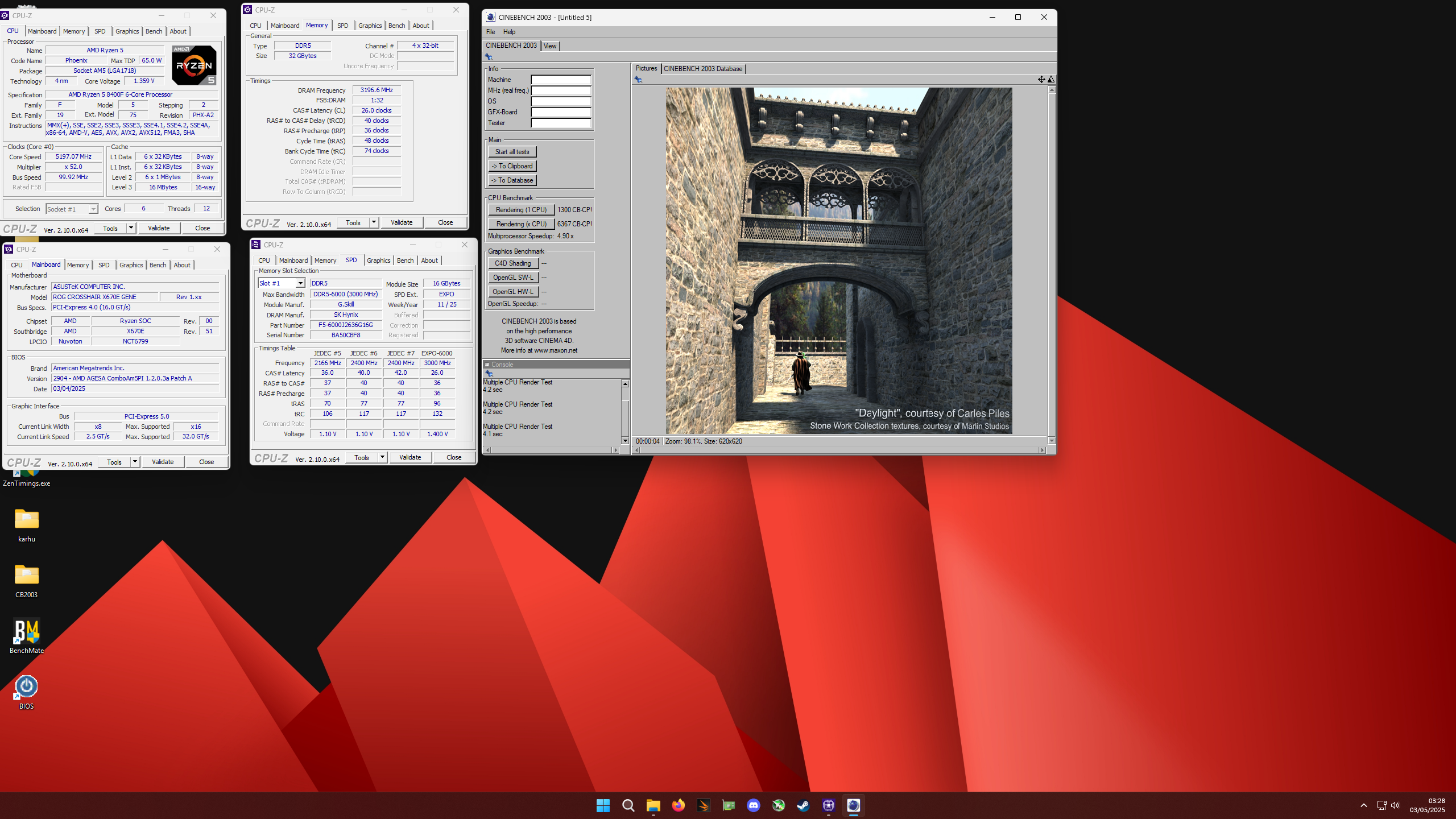
Task: Open the Xbox app from taskbar
Action: 778,805
